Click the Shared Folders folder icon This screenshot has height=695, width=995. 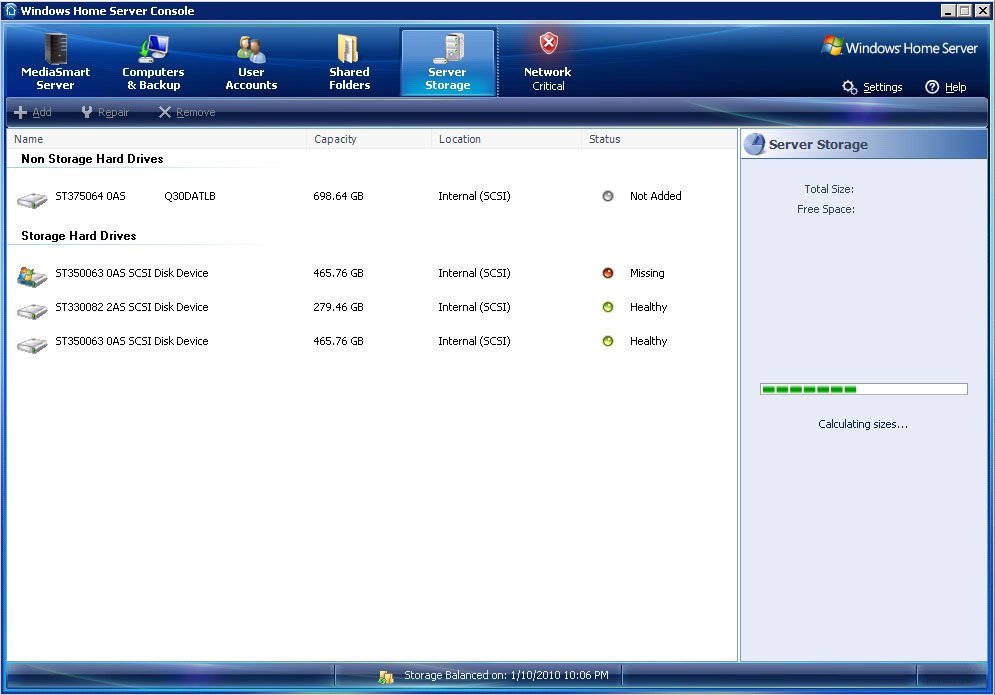click(x=348, y=48)
